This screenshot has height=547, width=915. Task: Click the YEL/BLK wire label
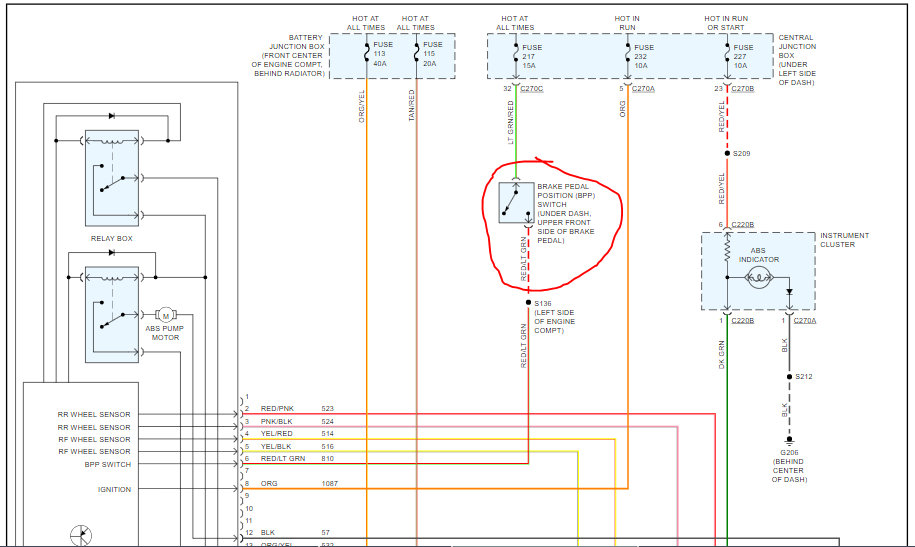[x=276, y=447]
